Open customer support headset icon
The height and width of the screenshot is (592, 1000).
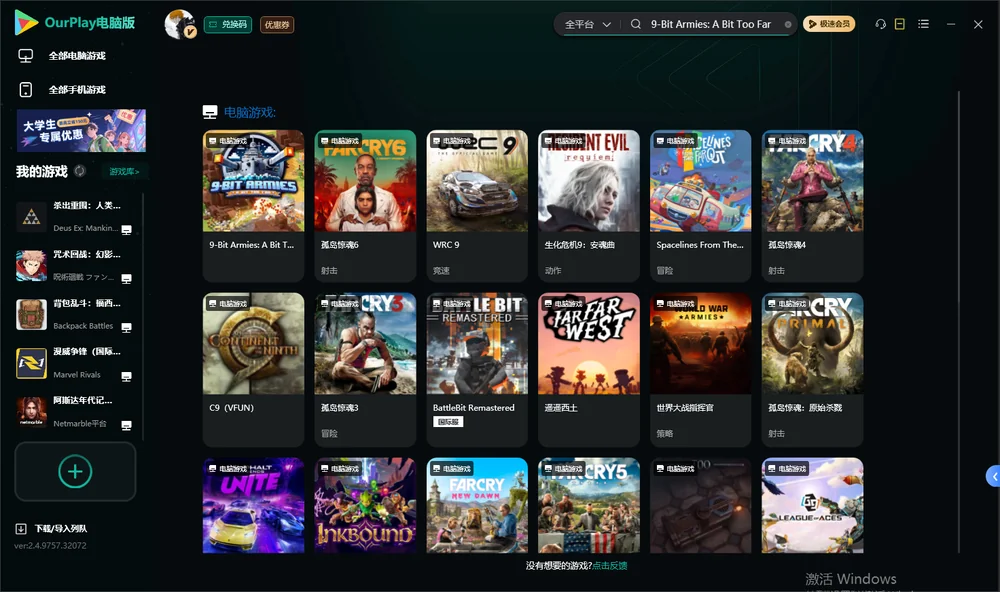tap(880, 24)
